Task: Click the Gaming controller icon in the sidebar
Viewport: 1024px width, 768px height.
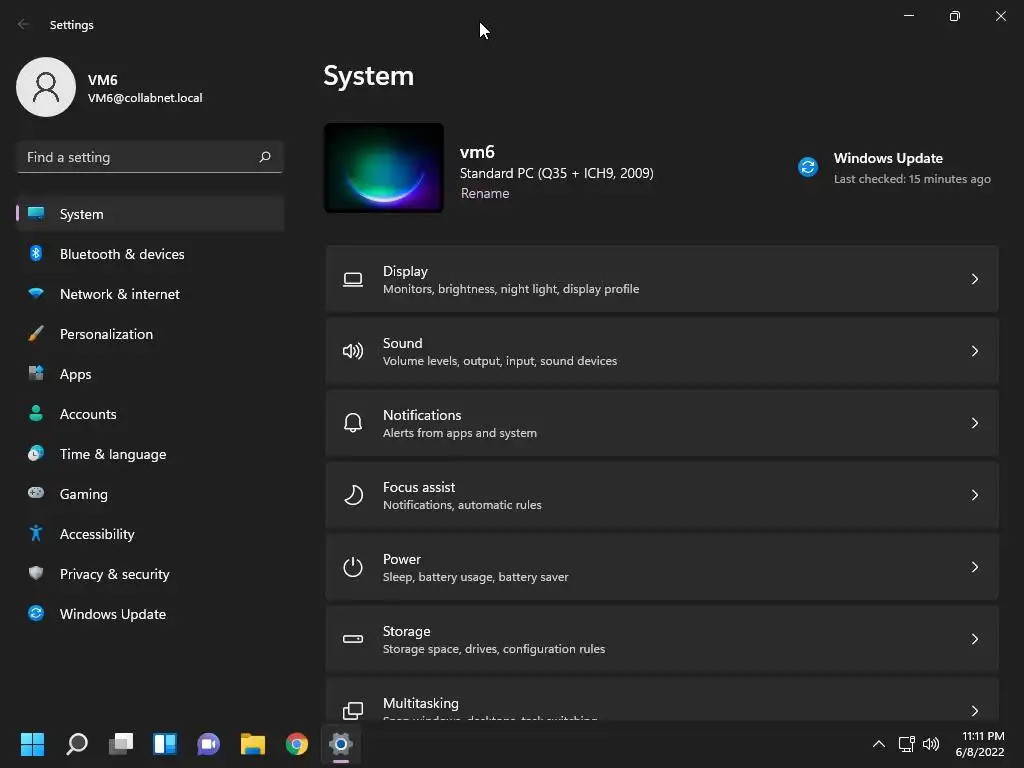Action: [x=36, y=493]
